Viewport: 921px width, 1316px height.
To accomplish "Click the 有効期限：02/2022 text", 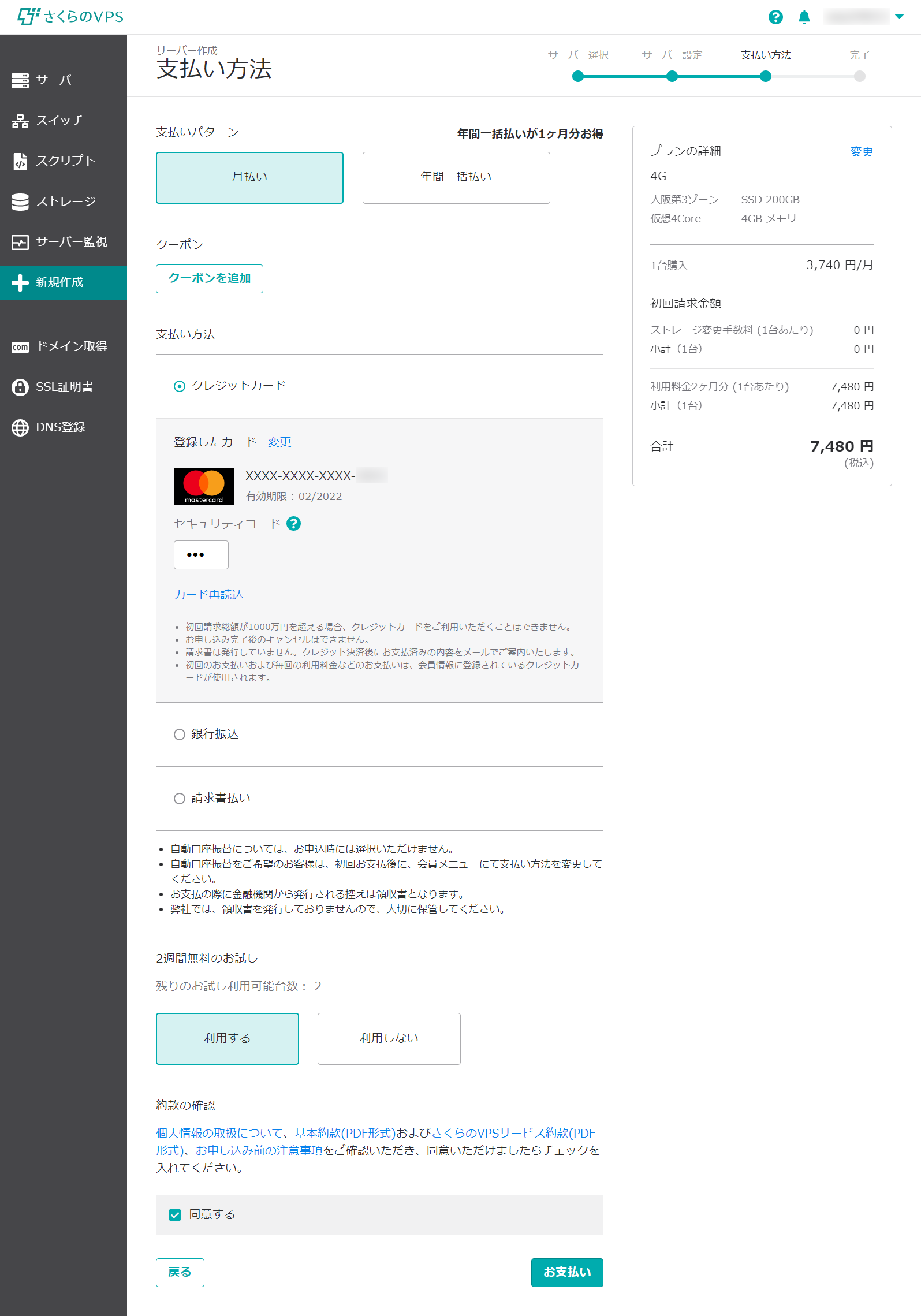I will 293,497.
